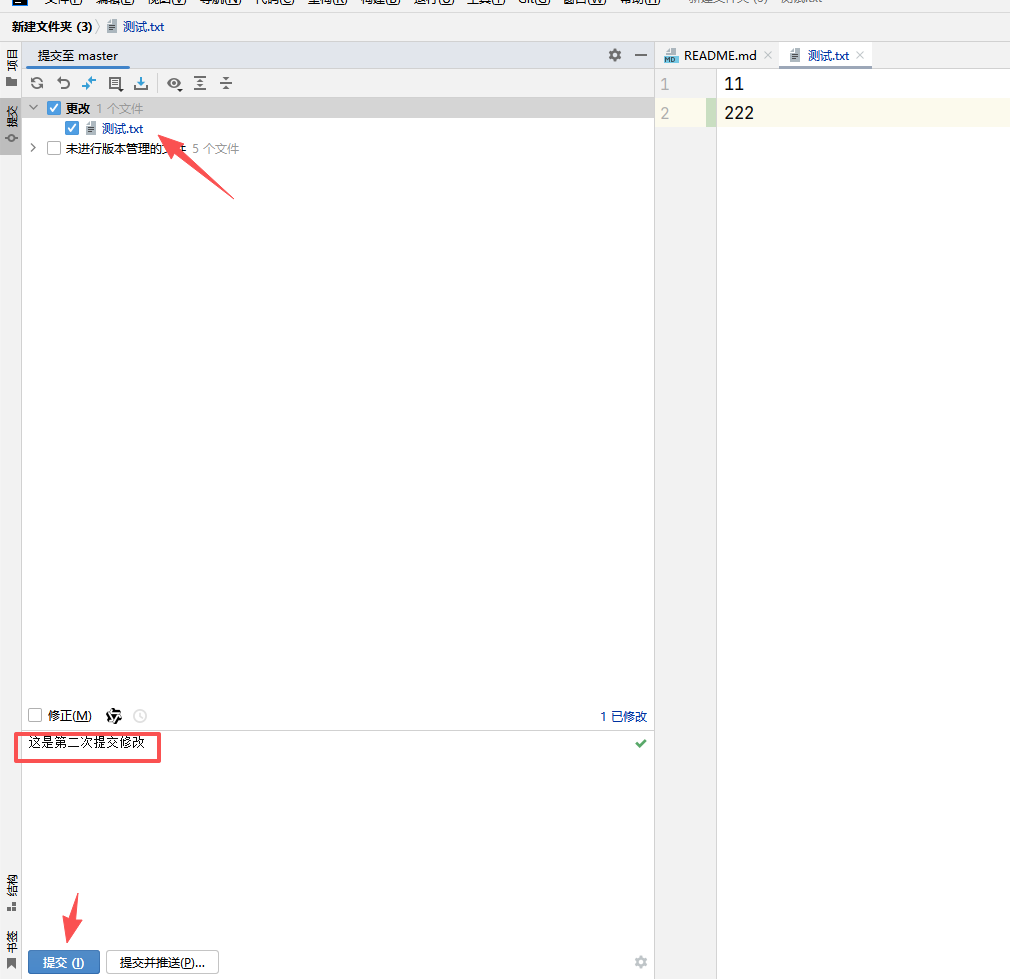This screenshot has height=979, width=1010.
Task: Select the 提交至 master tab
Action: coord(78,56)
